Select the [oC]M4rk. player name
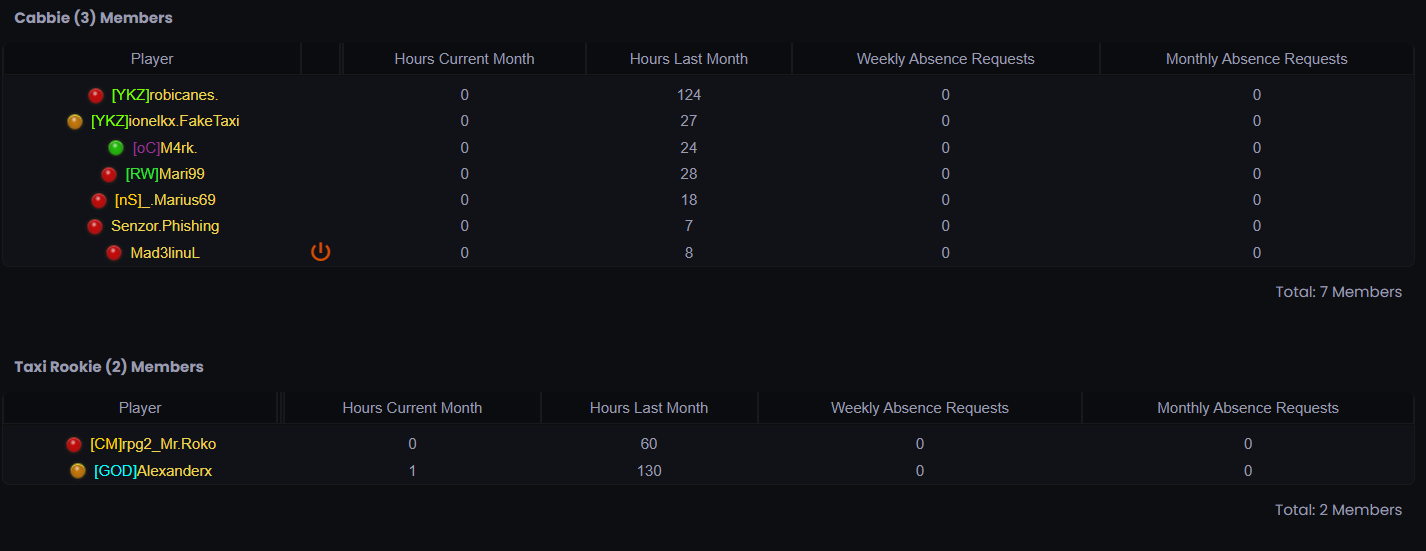Screen dimensions: 1426x551 pos(172,148)
